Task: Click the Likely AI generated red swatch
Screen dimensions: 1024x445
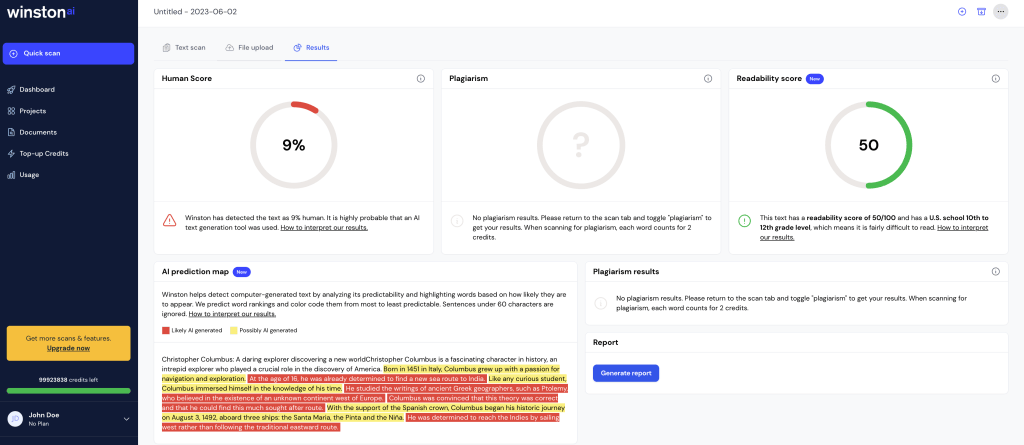Action: coord(165,330)
